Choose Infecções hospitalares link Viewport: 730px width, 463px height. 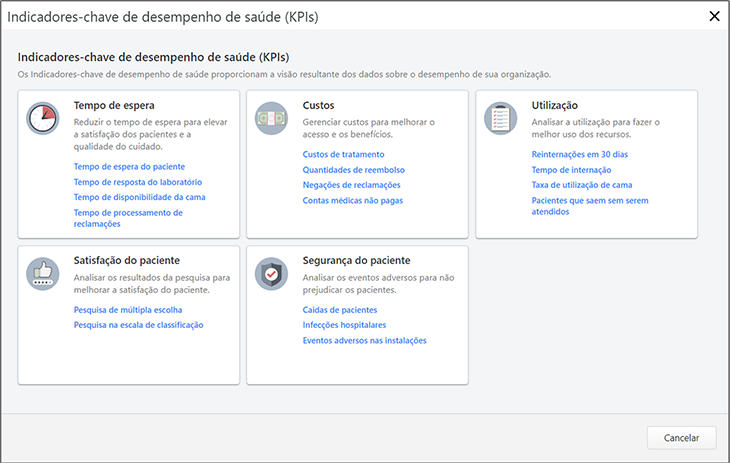344,325
